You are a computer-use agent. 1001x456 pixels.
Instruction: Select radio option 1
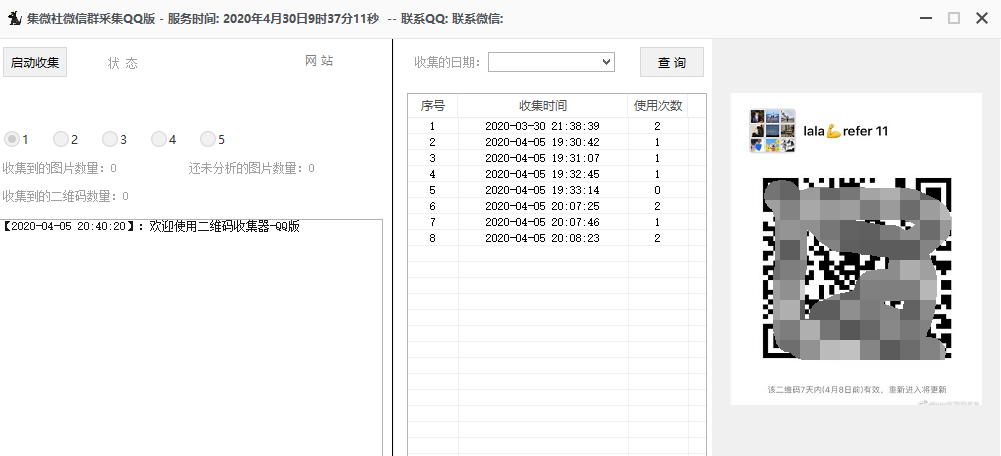coord(17,139)
